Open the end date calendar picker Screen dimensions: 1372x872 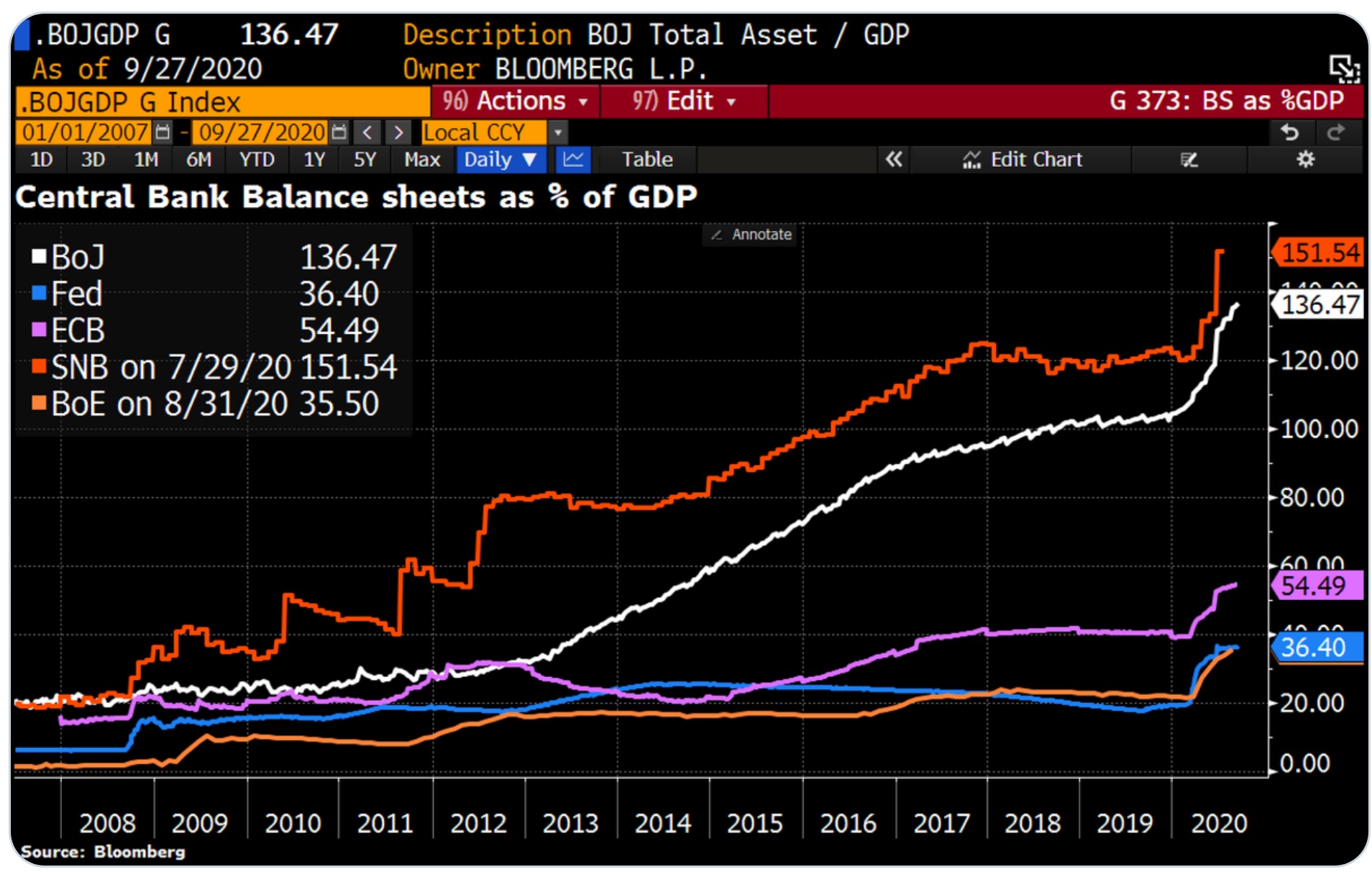point(339,132)
